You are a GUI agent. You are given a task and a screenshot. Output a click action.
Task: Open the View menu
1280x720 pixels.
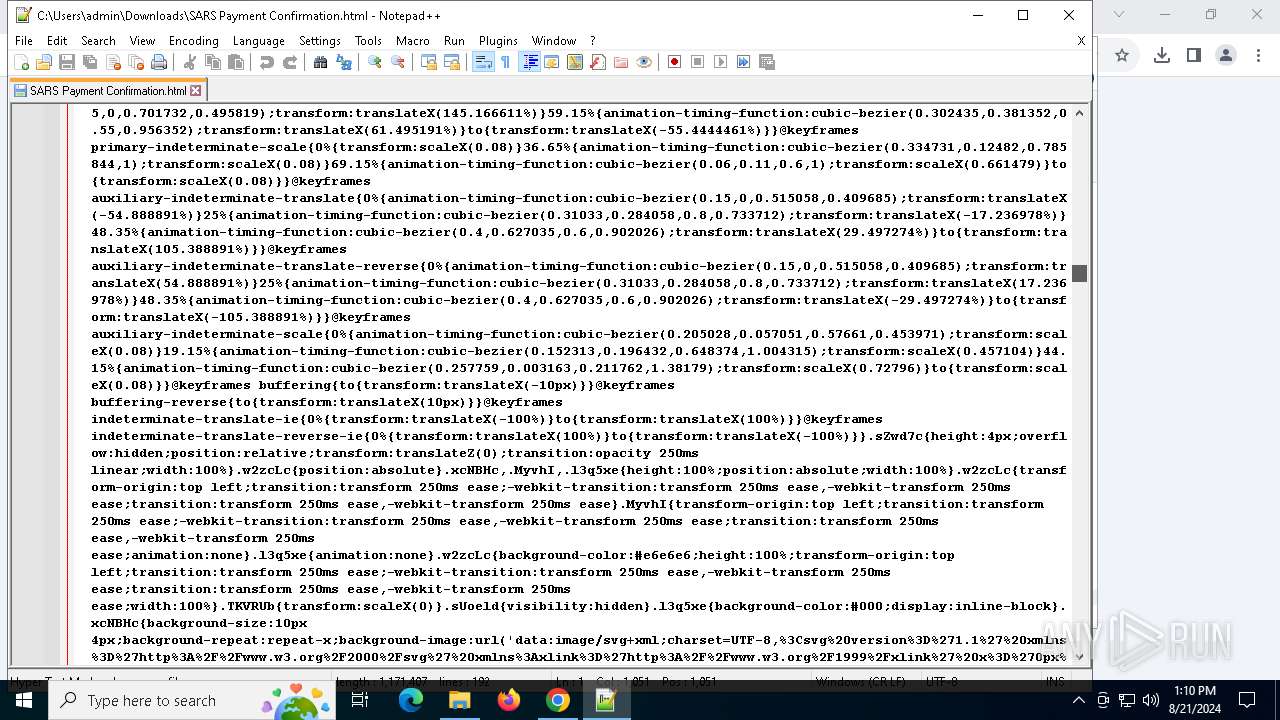142,41
